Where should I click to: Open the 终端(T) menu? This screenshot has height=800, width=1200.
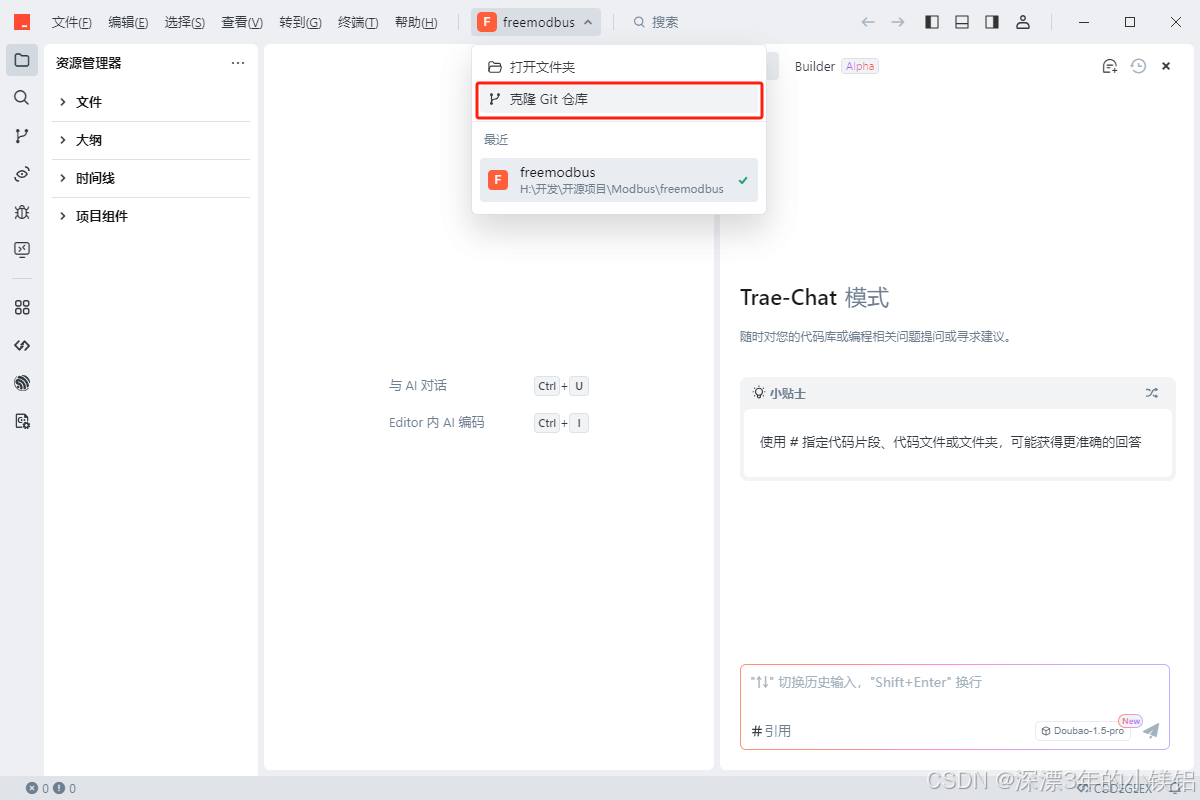coord(358,22)
